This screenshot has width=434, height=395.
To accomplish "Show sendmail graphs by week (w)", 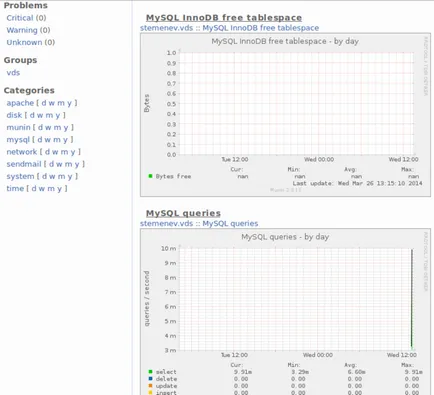I will click(59, 164).
